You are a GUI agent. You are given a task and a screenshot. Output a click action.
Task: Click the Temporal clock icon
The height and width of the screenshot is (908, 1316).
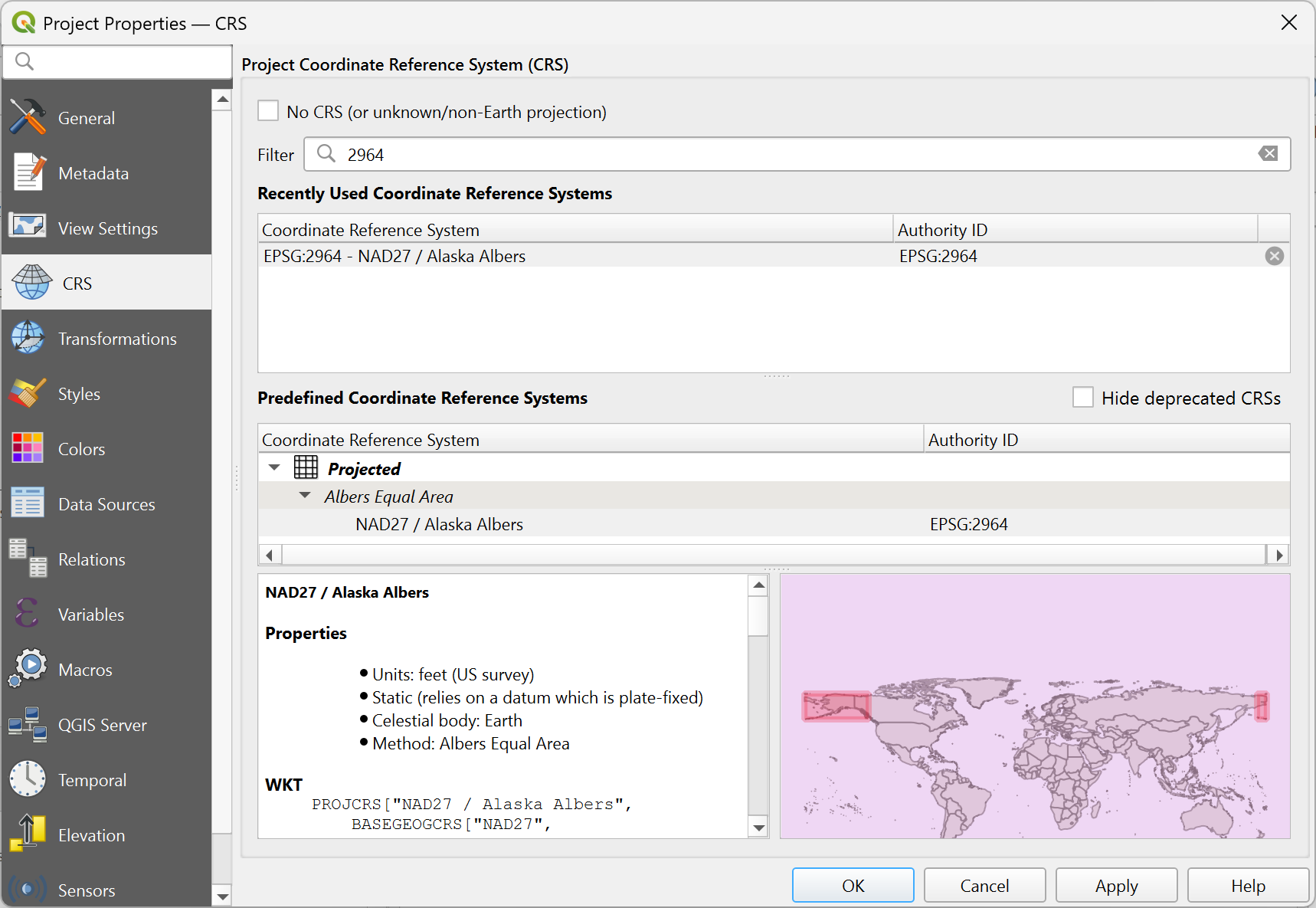28,779
